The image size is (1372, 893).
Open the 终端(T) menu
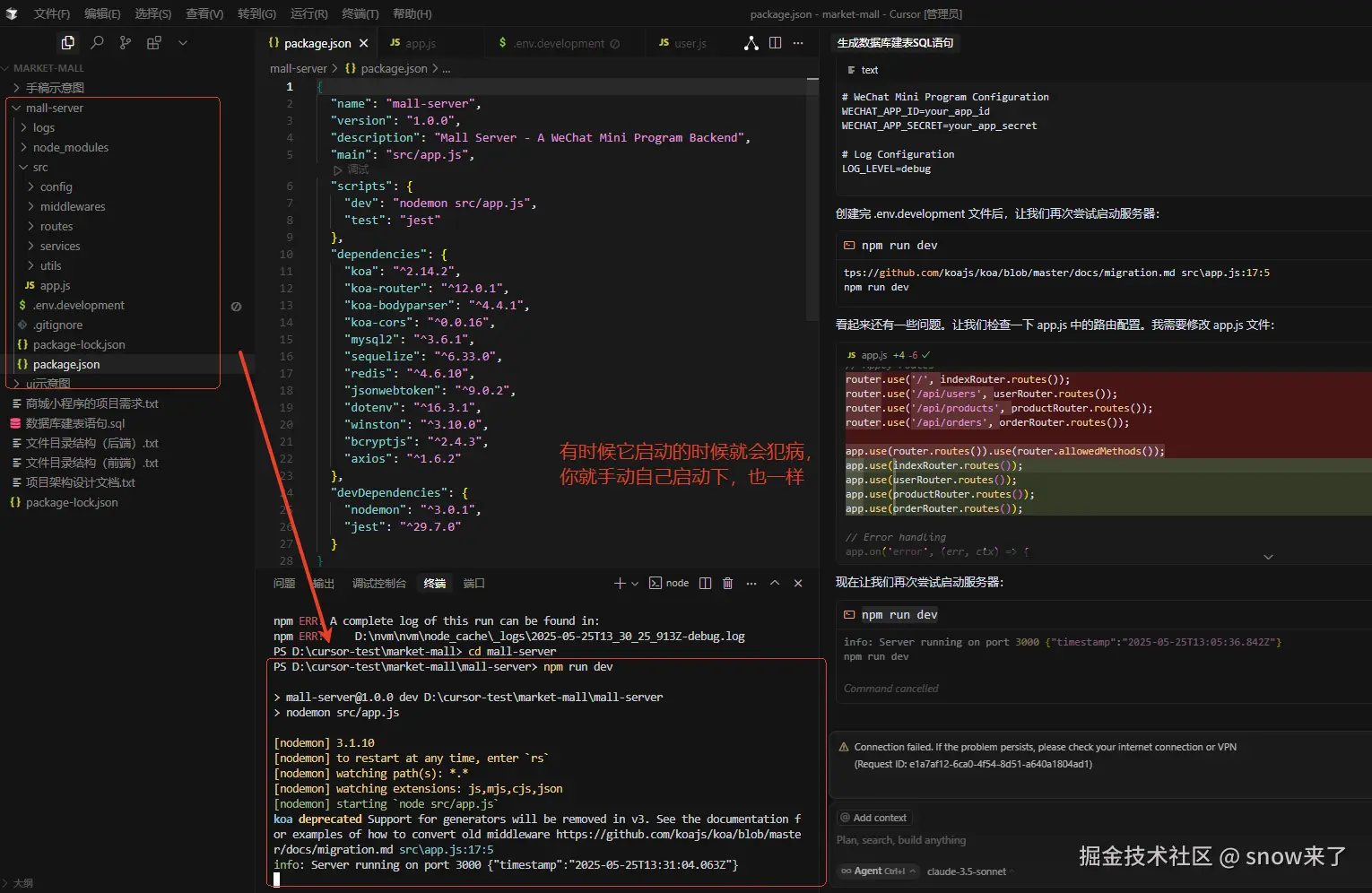[x=360, y=13]
